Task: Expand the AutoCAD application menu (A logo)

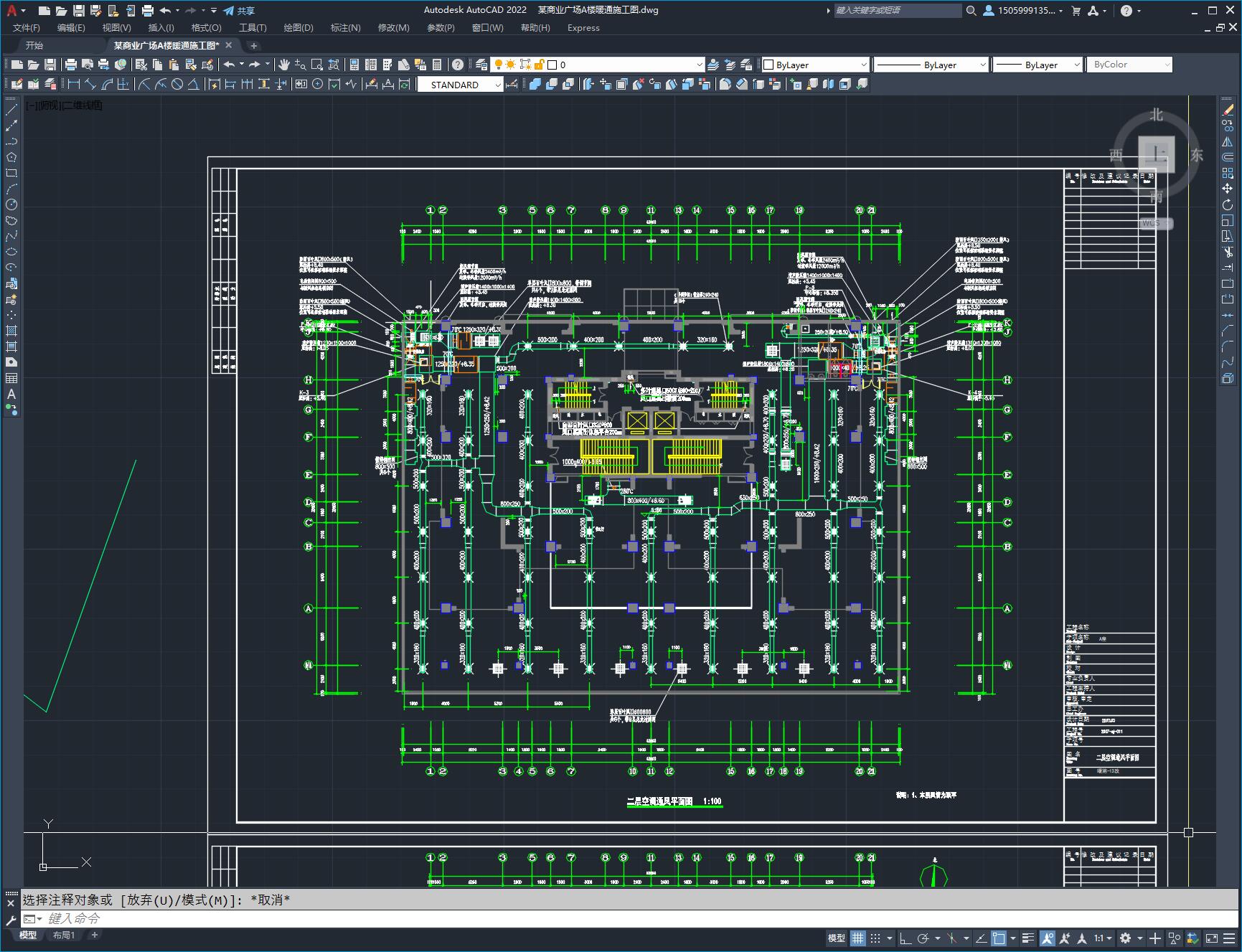Action: pos(14,11)
